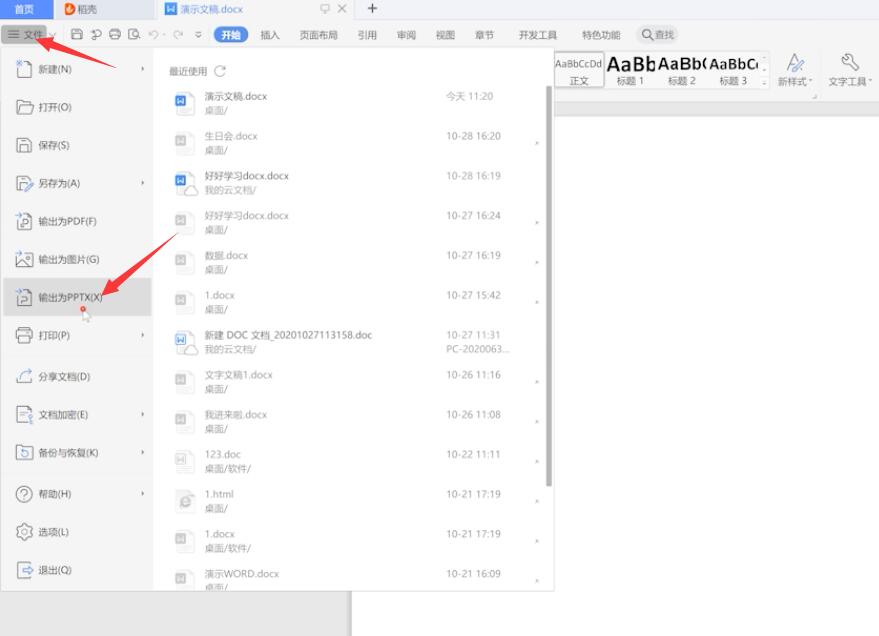The width and height of the screenshot is (879, 636).
Task: Expand the 新建(N) submenu arrow
Action: [x=142, y=69]
